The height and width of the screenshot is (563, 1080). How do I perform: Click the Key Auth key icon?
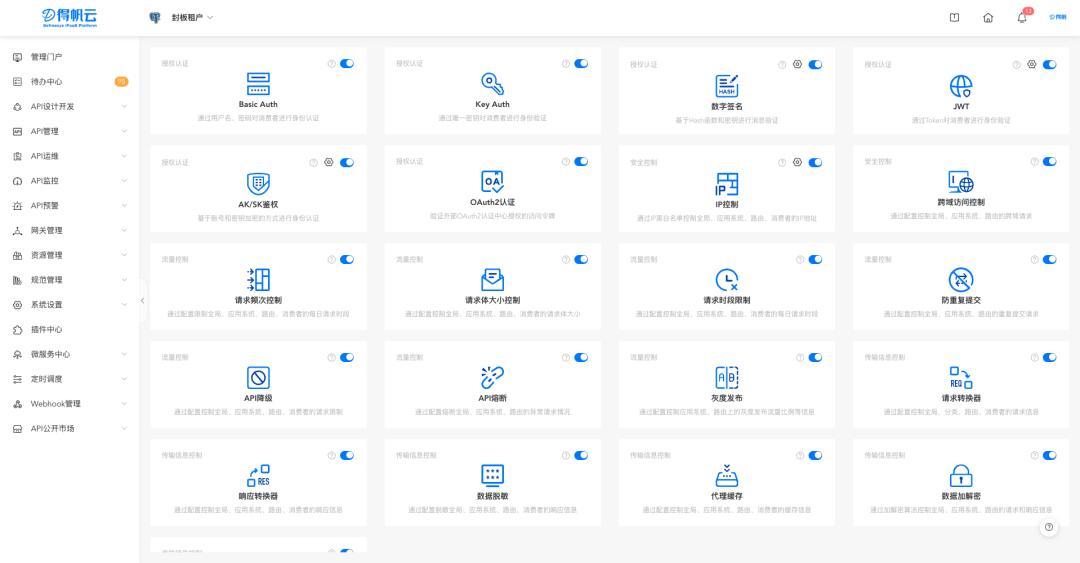point(492,84)
